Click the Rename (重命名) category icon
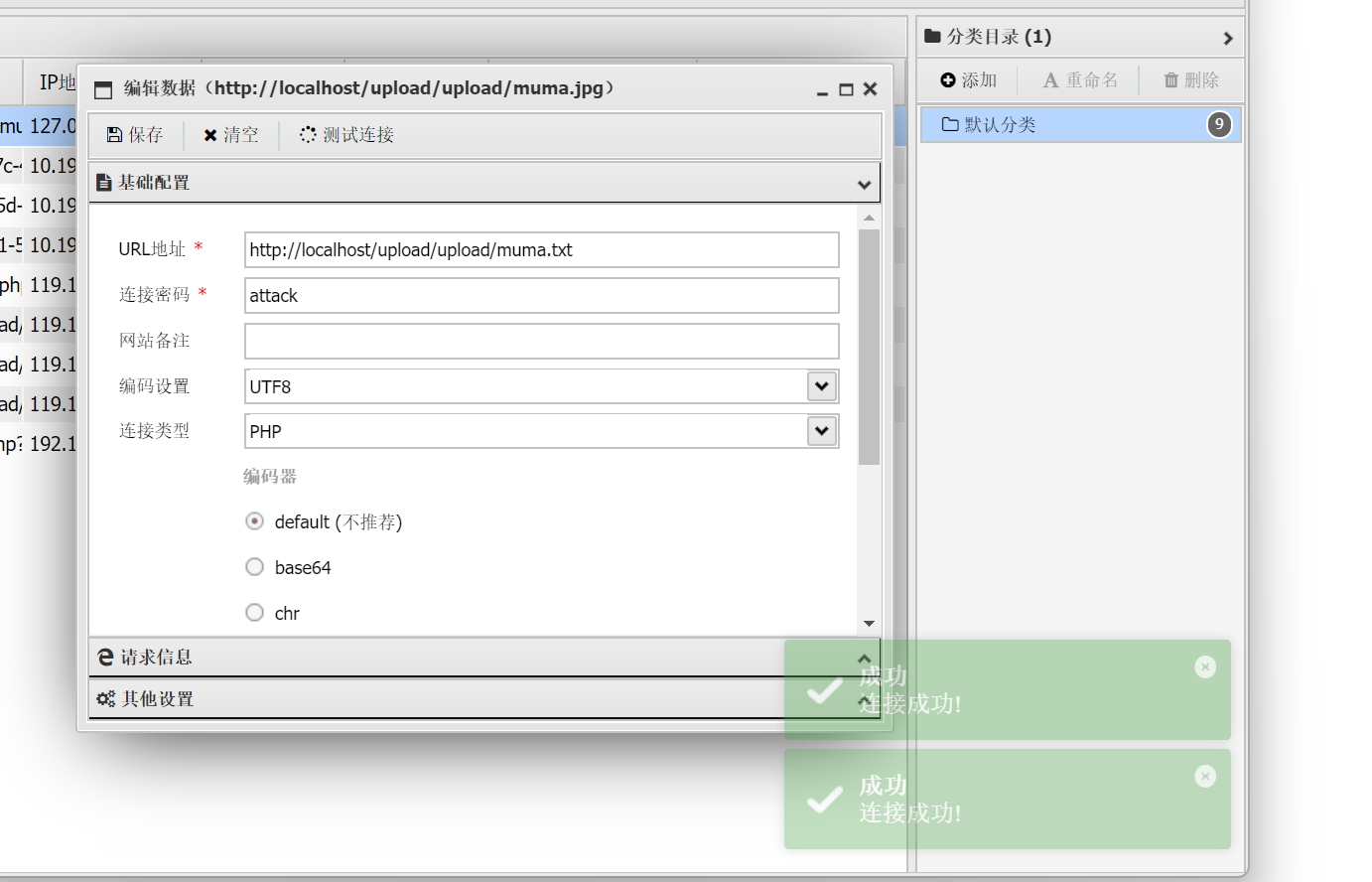 pos(1050,80)
